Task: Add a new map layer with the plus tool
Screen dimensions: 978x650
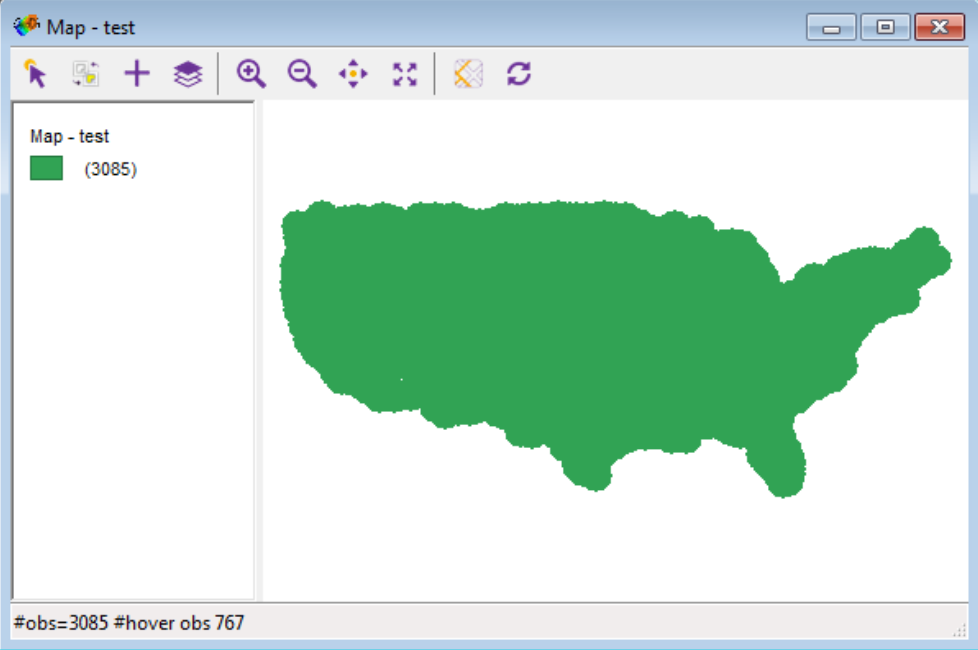Action: point(137,72)
